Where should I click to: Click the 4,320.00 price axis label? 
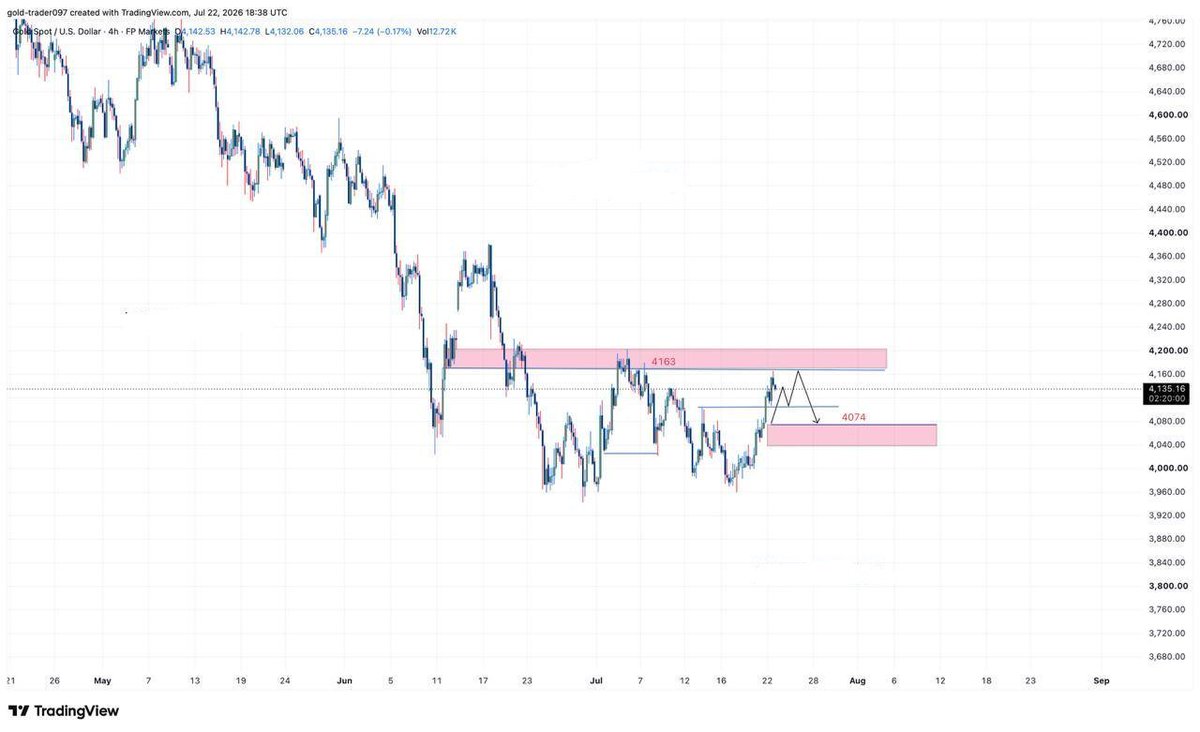tap(1167, 280)
